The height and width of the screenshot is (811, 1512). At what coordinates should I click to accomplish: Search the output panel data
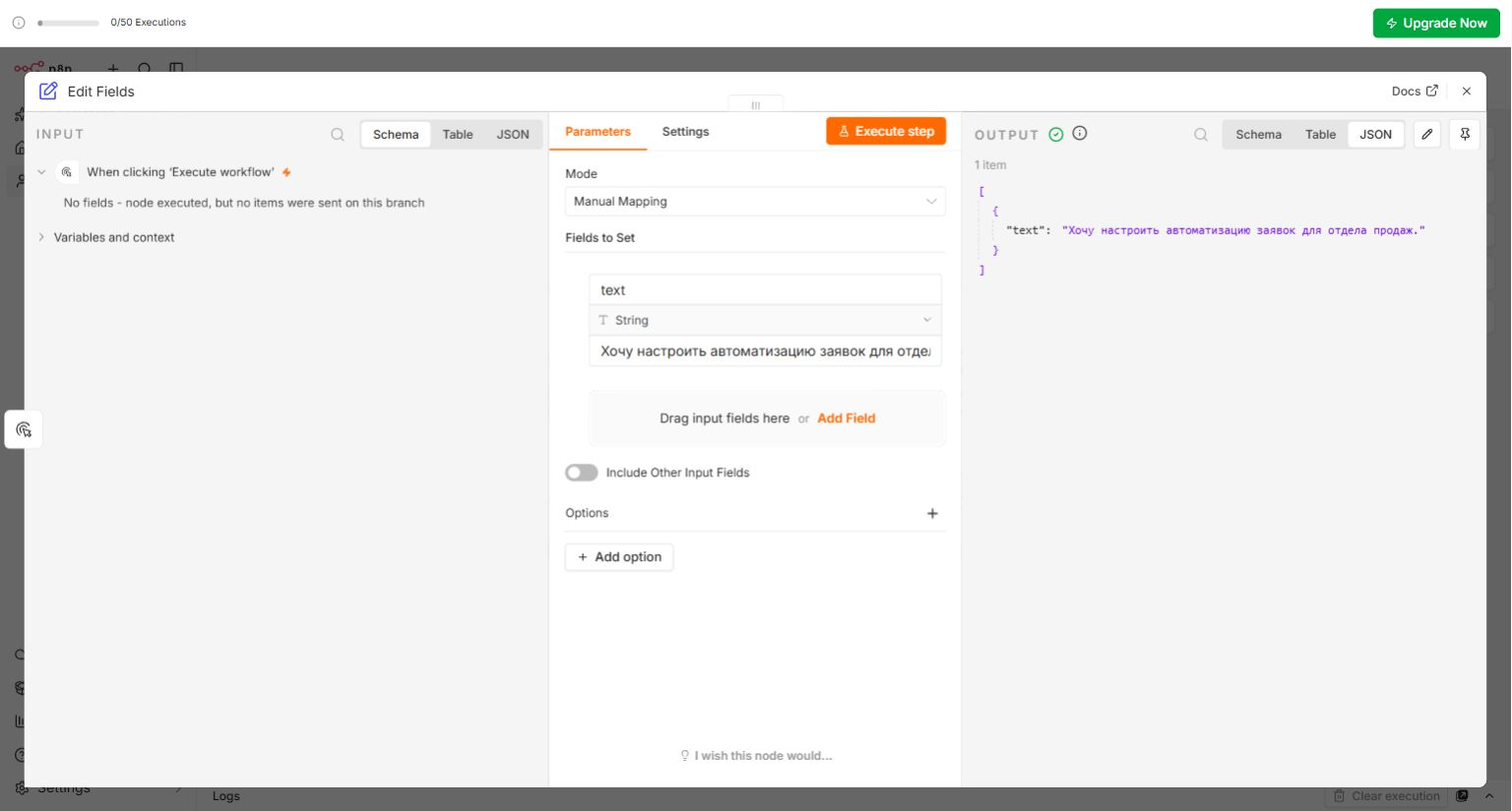(x=1201, y=134)
